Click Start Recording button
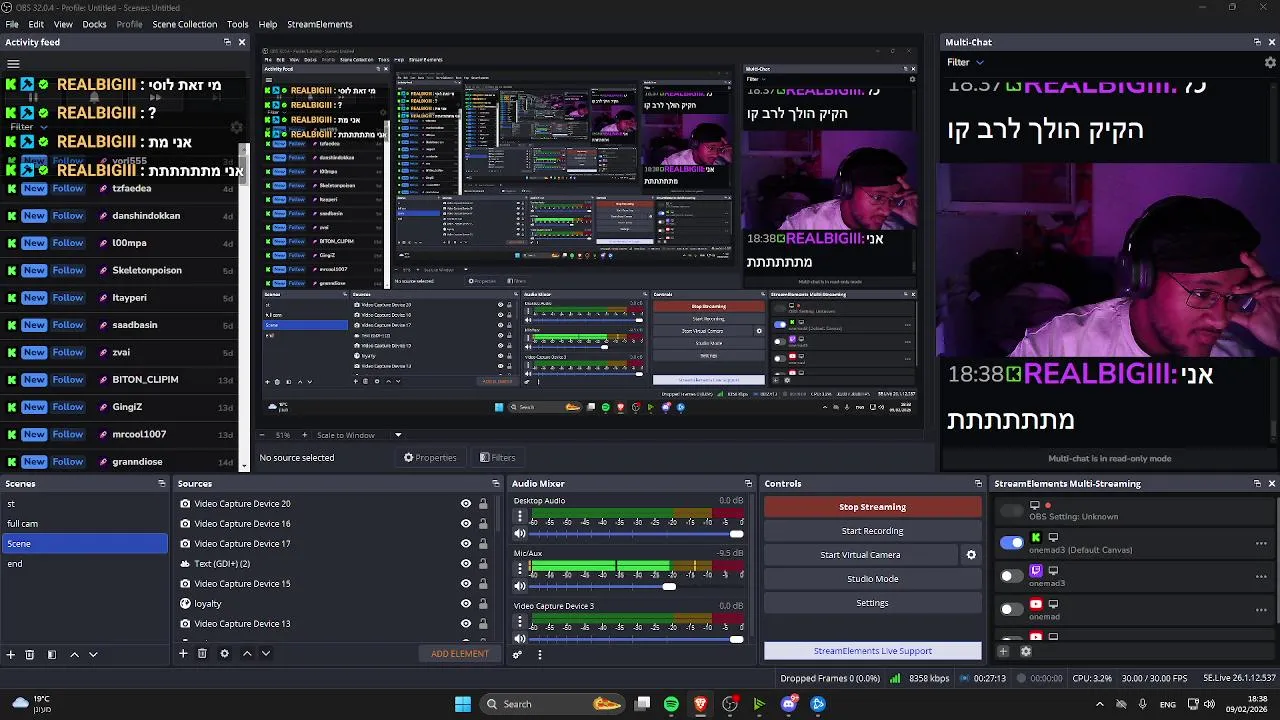The width and height of the screenshot is (1280, 720). pos(872,531)
